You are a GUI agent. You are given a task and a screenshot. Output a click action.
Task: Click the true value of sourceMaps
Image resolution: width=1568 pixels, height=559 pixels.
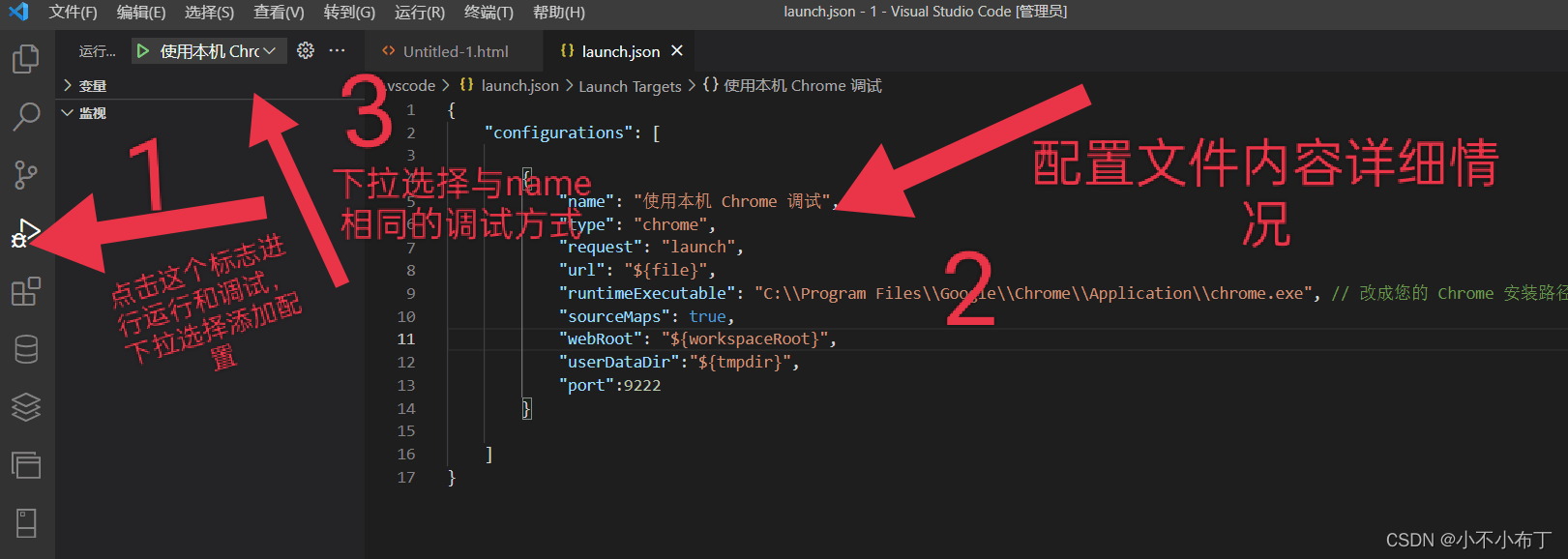(x=707, y=316)
